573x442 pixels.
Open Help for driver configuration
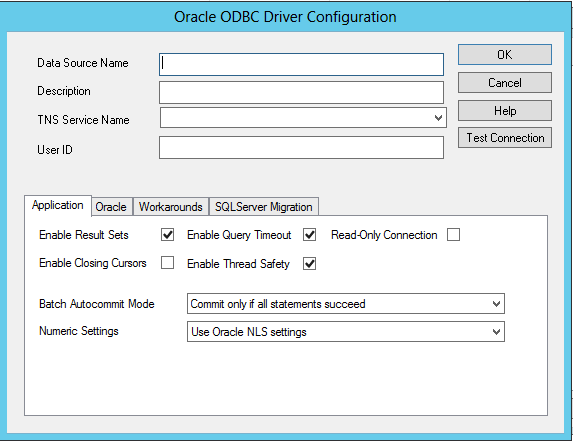[505, 110]
